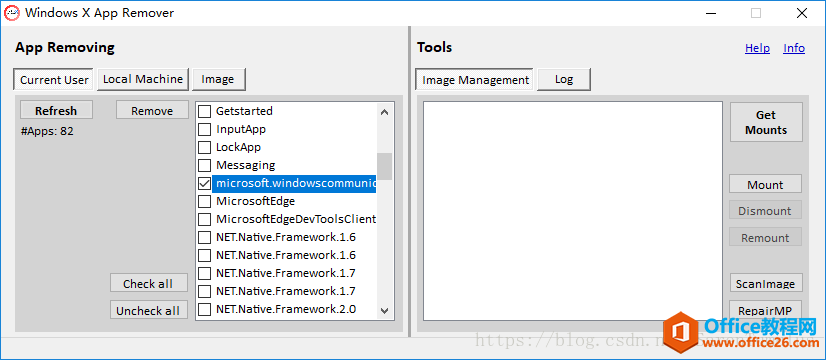The width and height of the screenshot is (826, 360).
Task: Click the Remove button
Action: [x=152, y=110]
